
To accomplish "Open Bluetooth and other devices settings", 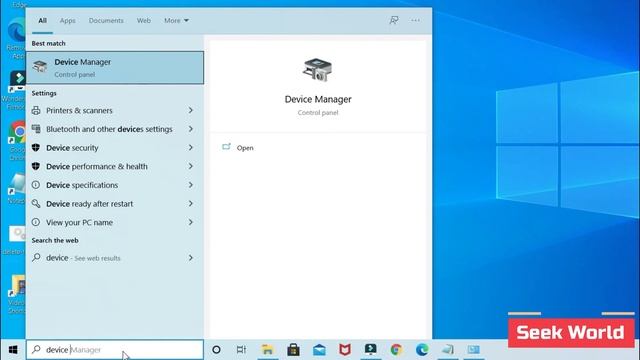I will (115, 129).
